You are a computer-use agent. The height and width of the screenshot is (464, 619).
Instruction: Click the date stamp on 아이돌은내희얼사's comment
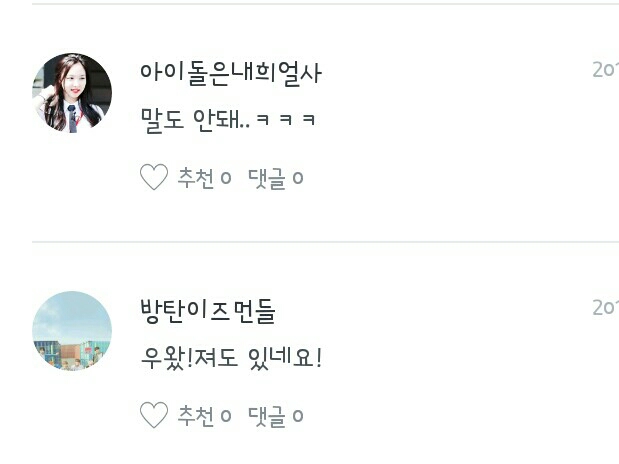coord(606,70)
